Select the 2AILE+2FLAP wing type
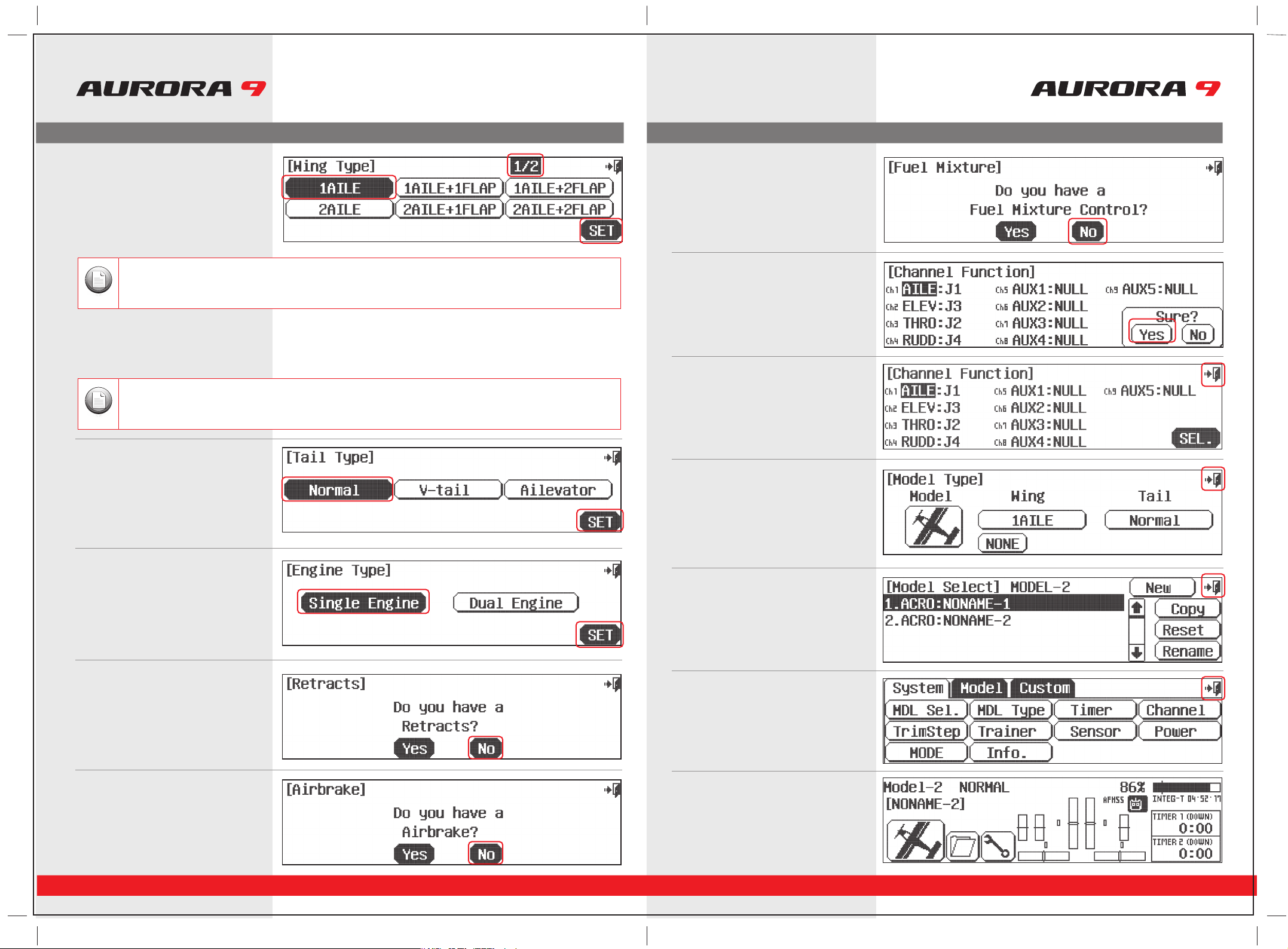This screenshot has width=1288, height=949. [x=560, y=210]
